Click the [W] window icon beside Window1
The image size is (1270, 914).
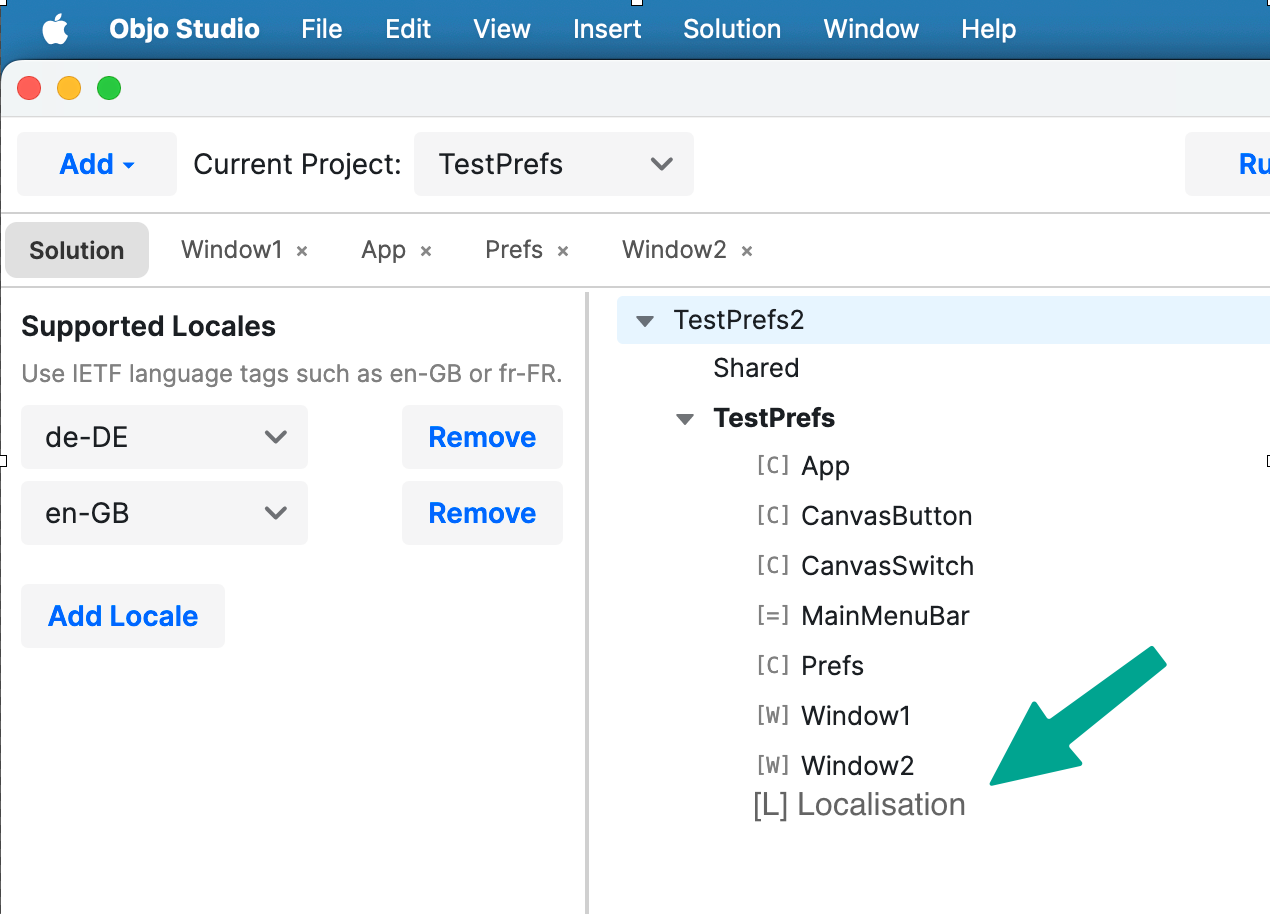click(x=773, y=715)
